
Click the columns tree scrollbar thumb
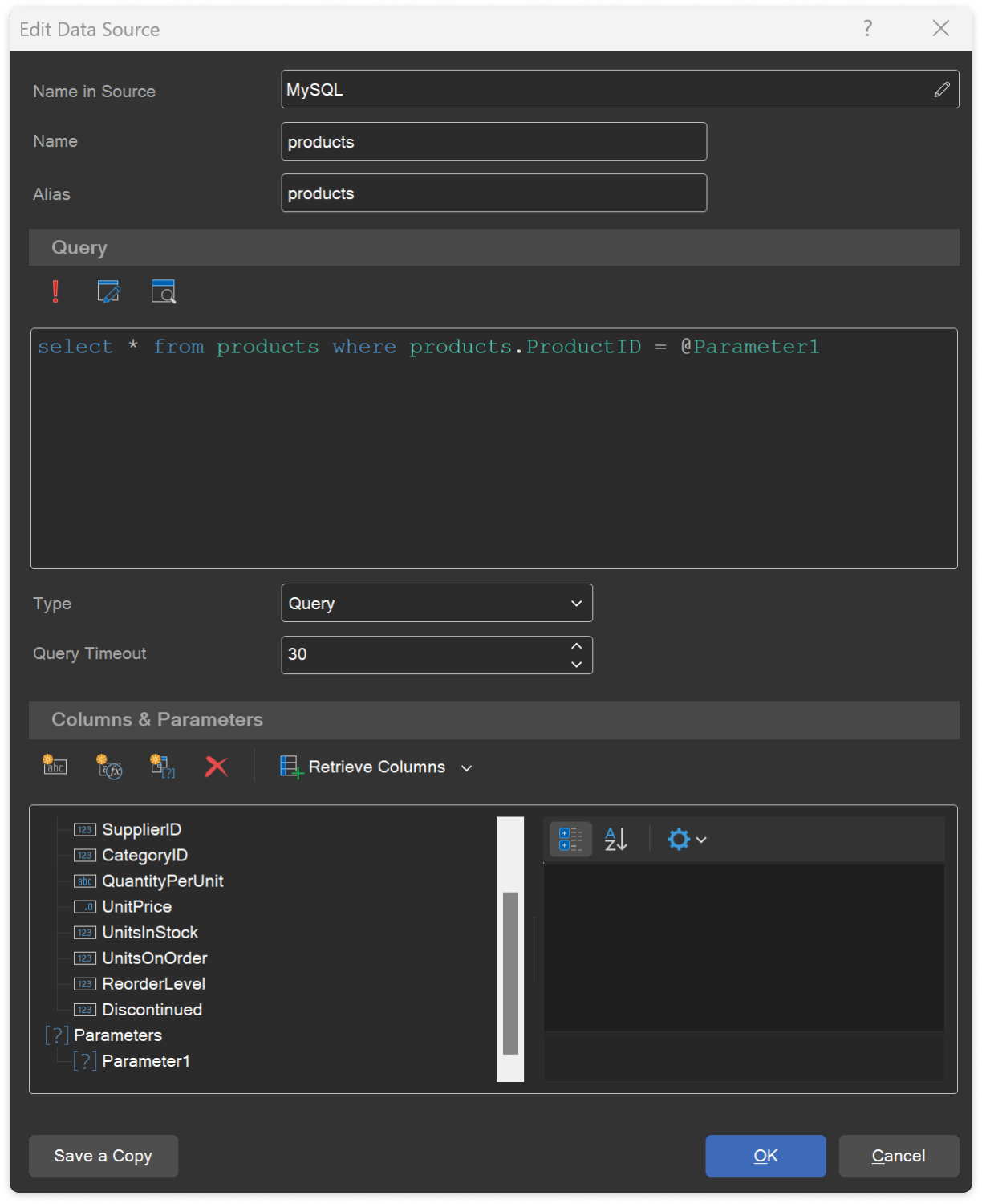(x=510, y=973)
